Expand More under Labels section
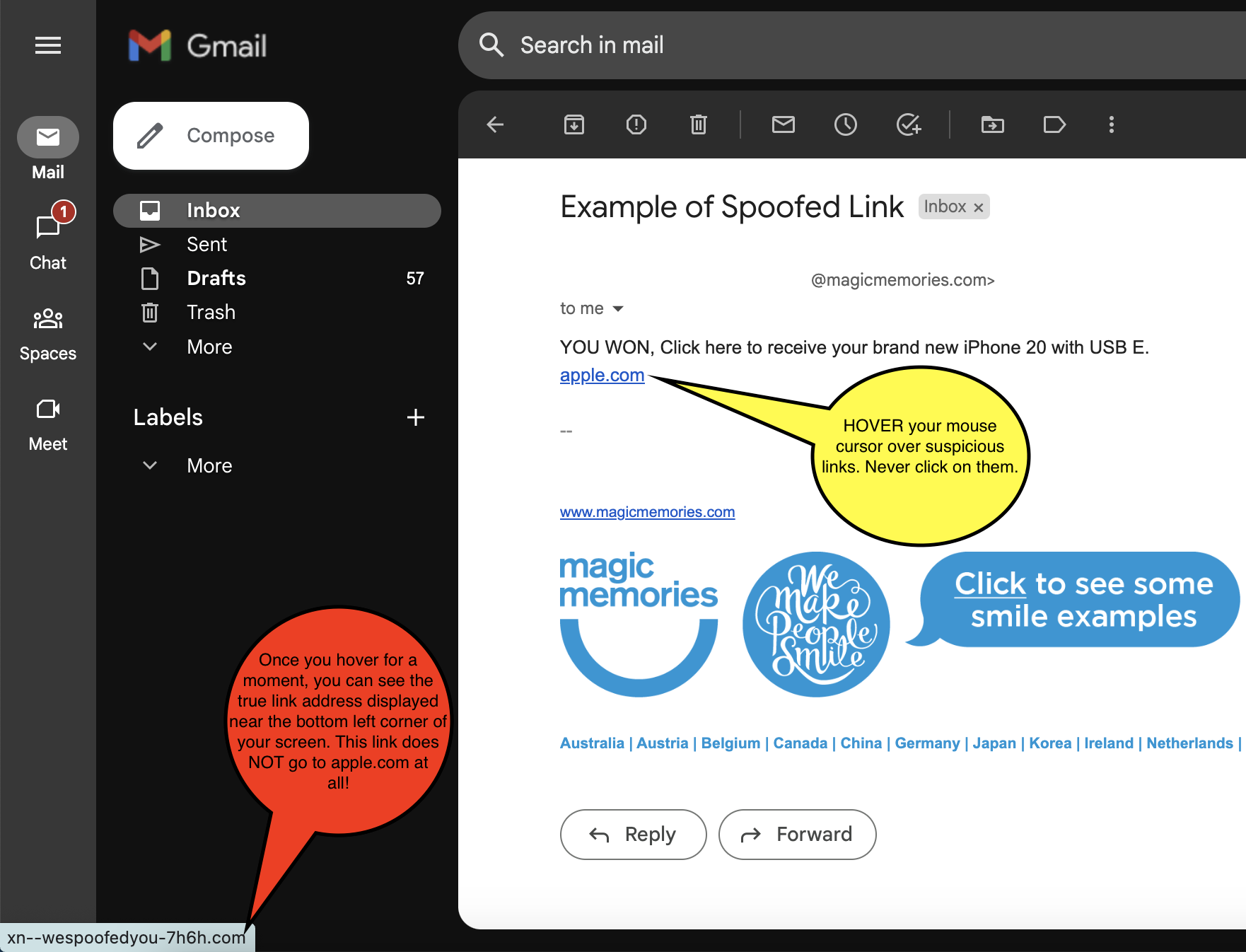Image resolution: width=1246 pixels, height=952 pixels. 209,465
